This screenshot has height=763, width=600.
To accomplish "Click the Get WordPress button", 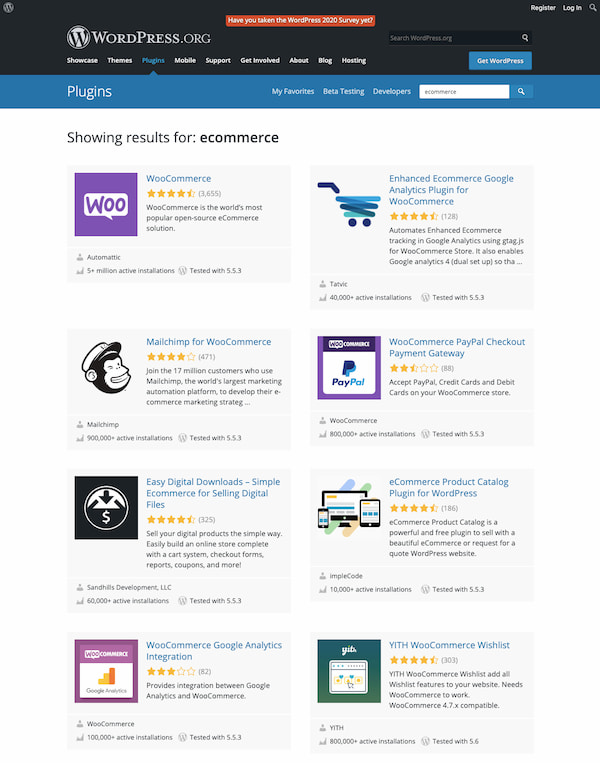I will click(x=500, y=61).
